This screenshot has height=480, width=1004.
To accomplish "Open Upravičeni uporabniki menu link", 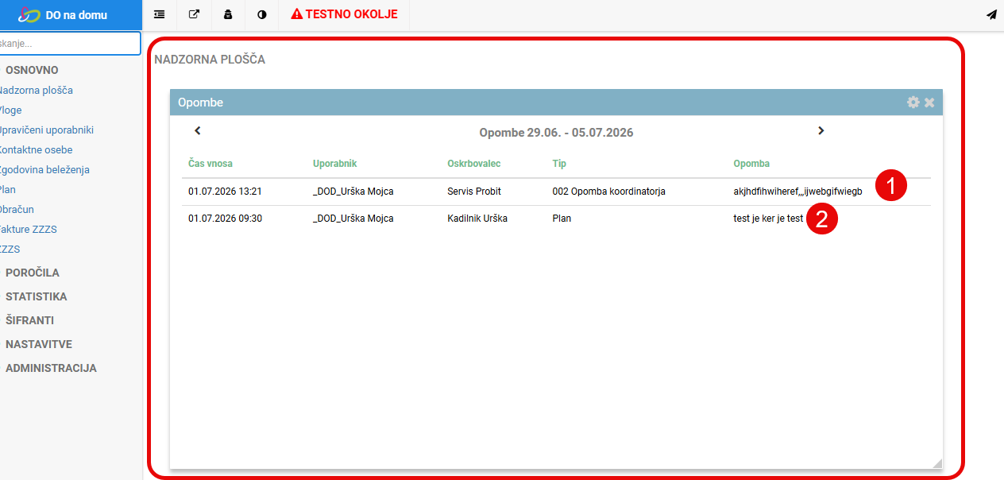I will tap(47, 130).
